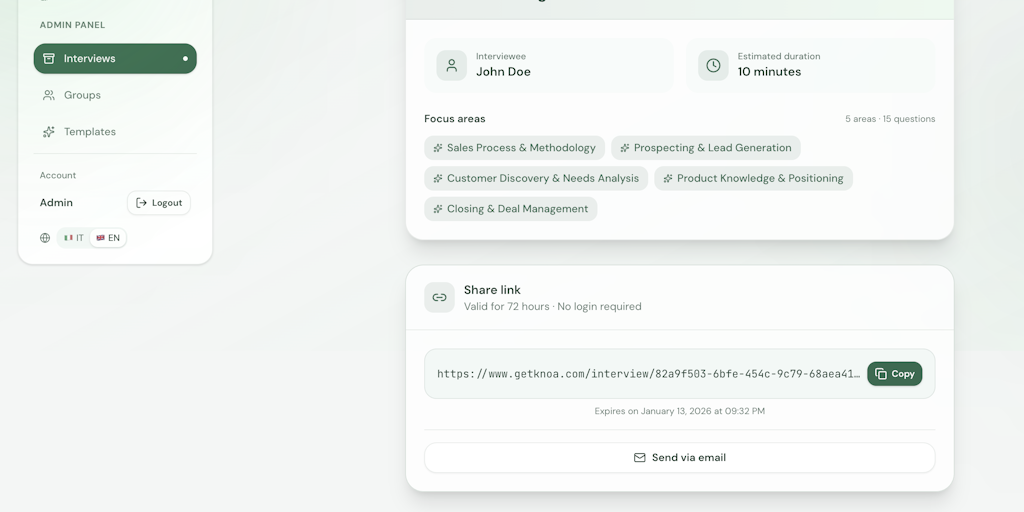Copy the interview share link
This screenshot has height=512, width=1024.
tap(894, 374)
